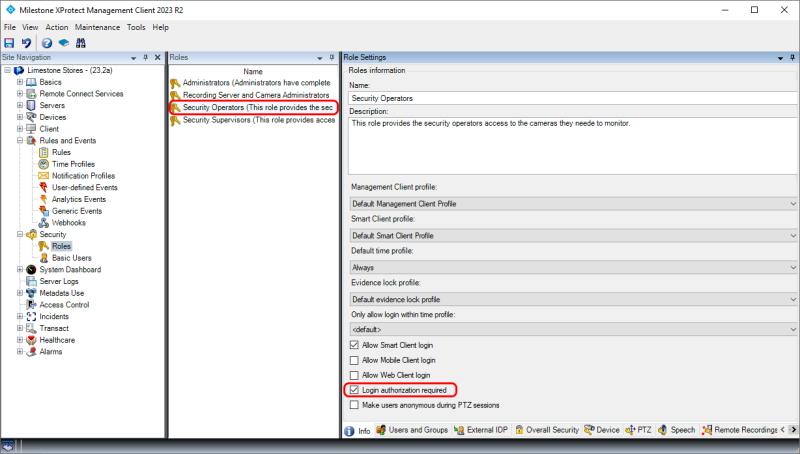
Task: Switch to the Overall Security tab
Action: tap(547, 430)
